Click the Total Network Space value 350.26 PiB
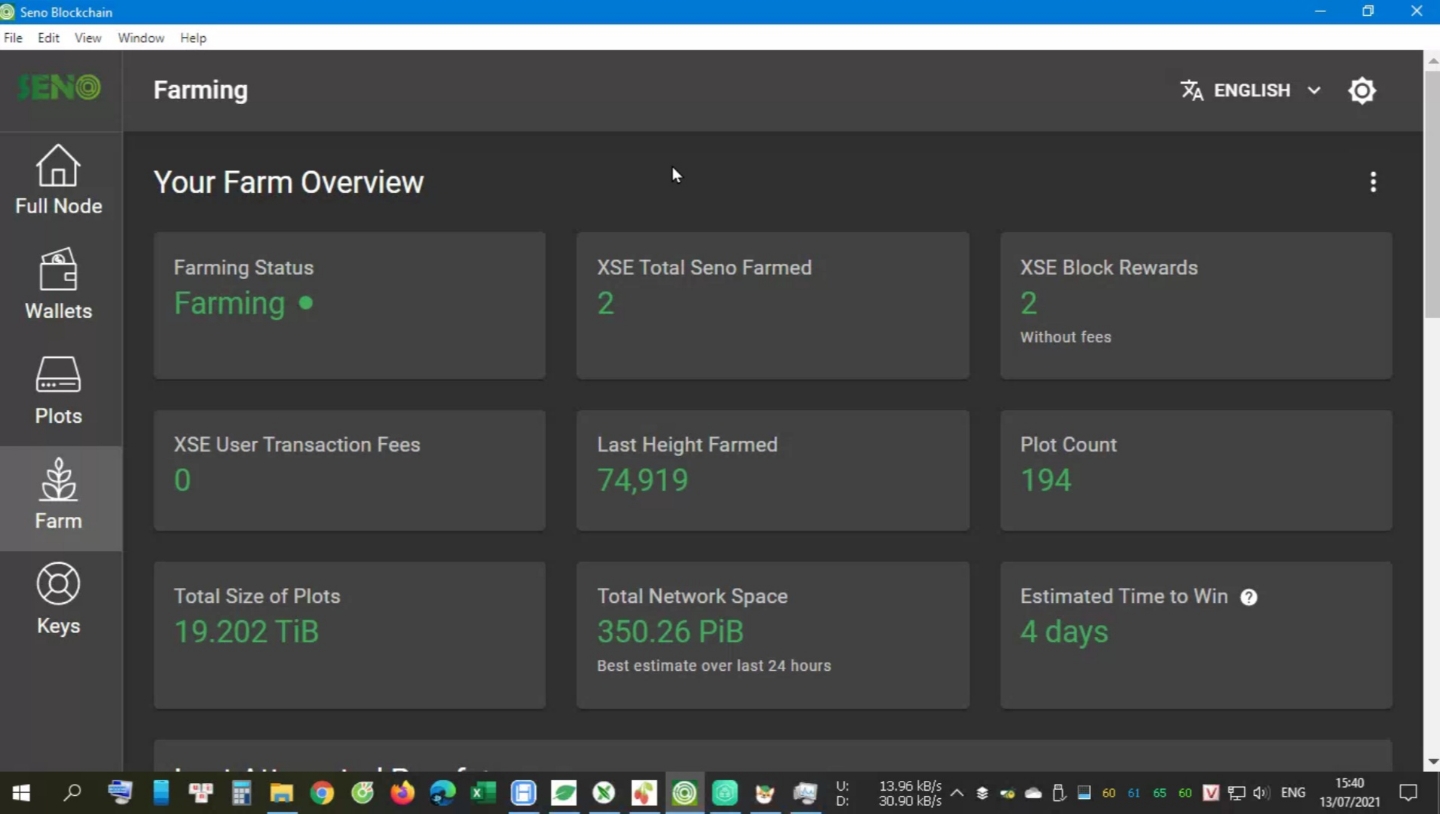1440x814 pixels. pyautogui.click(x=670, y=632)
